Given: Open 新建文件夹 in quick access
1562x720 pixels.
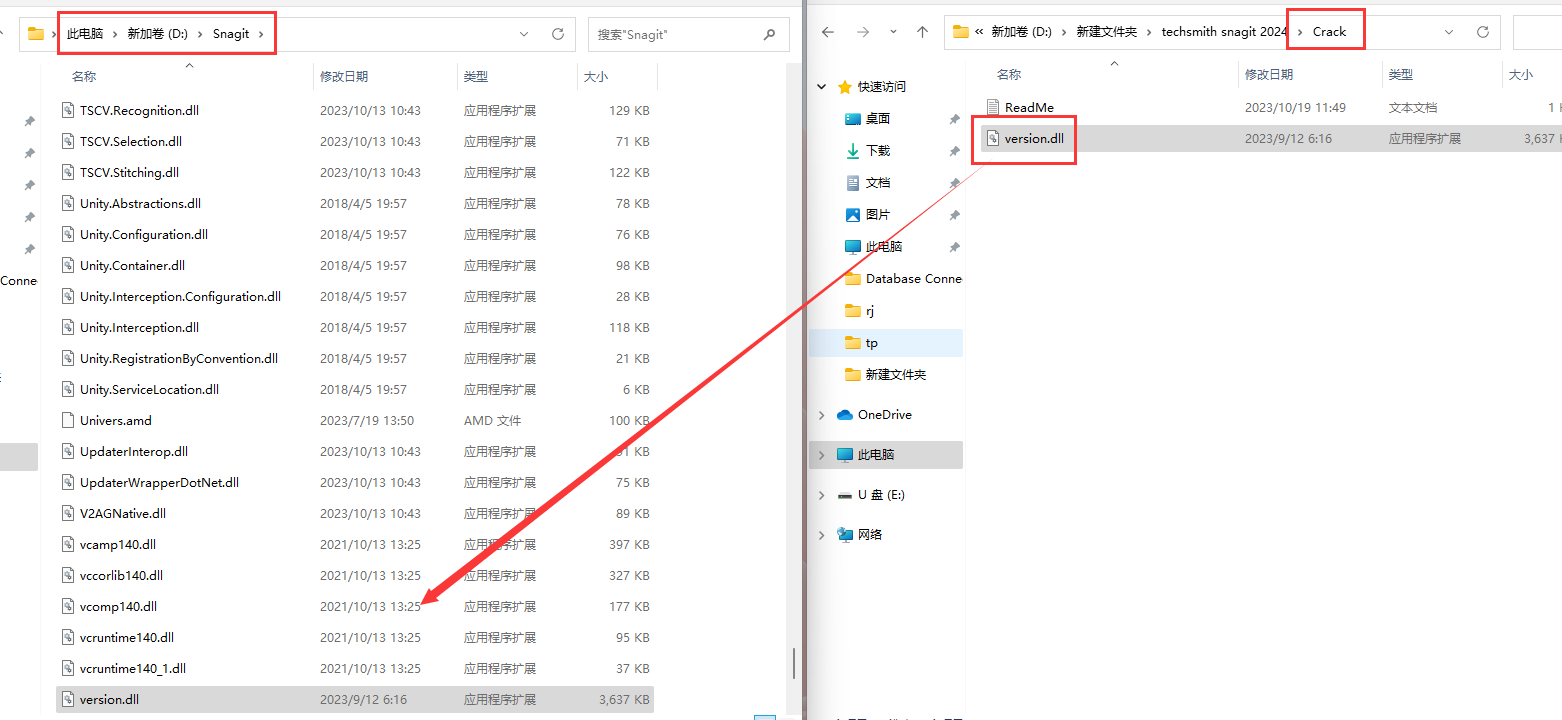Looking at the screenshot, I should coord(896,374).
